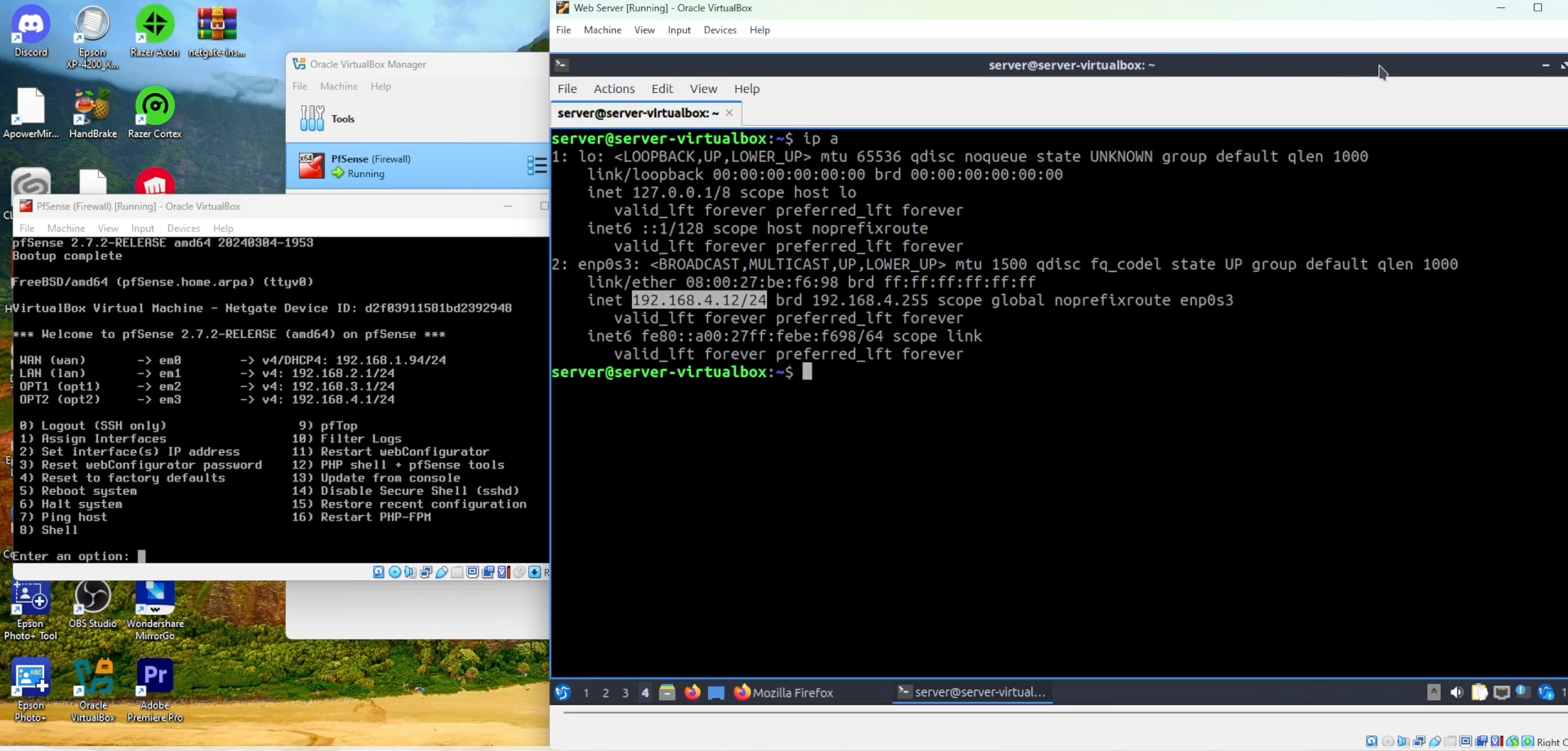Switch to workspace 1 in guest panel

click(x=586, y=693)
